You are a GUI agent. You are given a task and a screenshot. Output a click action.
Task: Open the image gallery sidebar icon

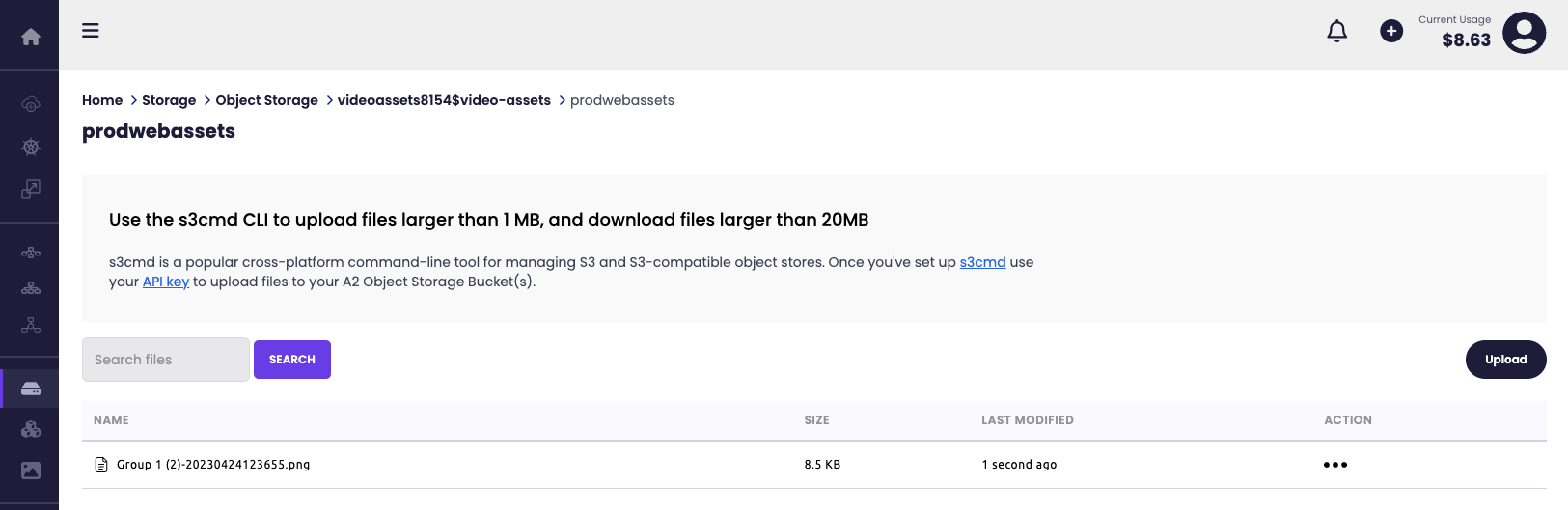pos(31,470)
